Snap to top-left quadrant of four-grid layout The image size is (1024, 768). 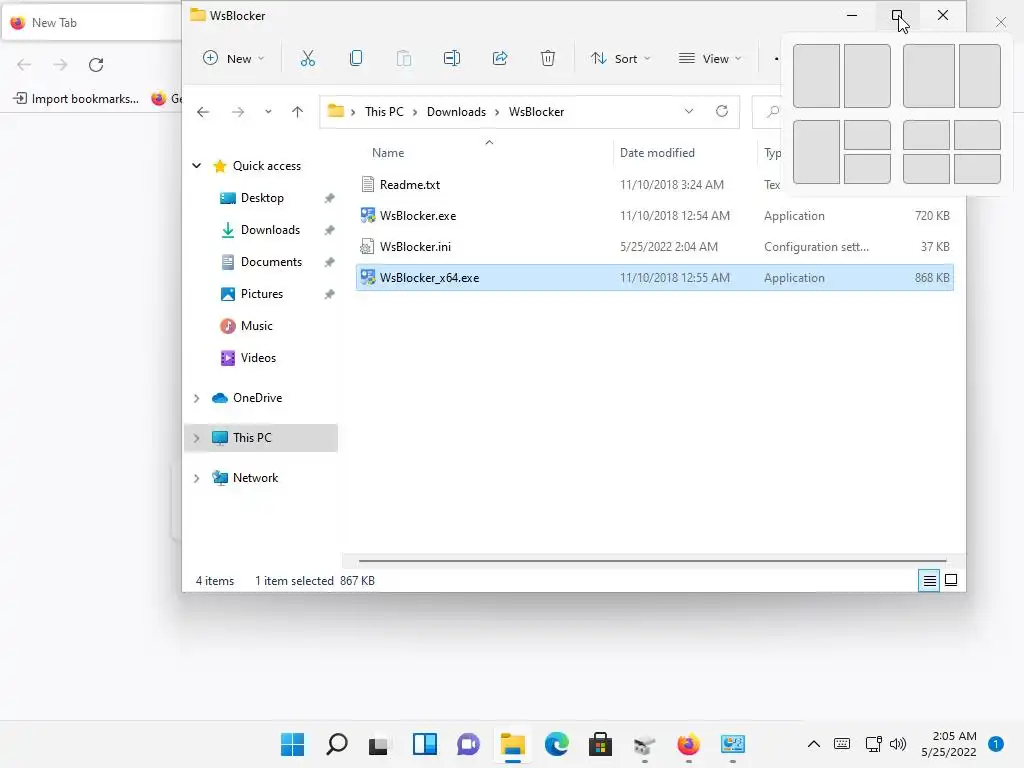(x=926, y=135)
